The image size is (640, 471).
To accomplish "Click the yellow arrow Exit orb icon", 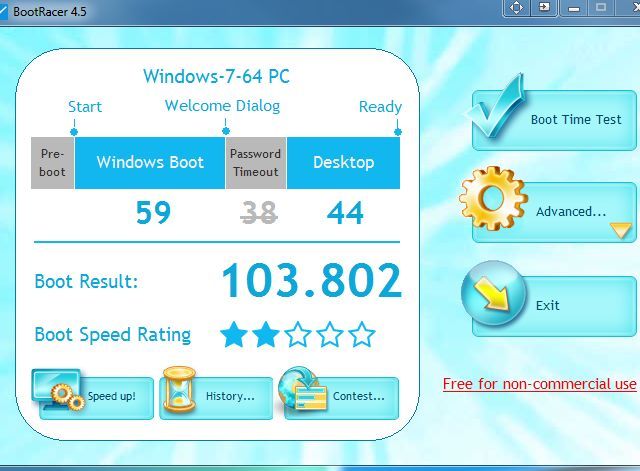I will point(493,293).
